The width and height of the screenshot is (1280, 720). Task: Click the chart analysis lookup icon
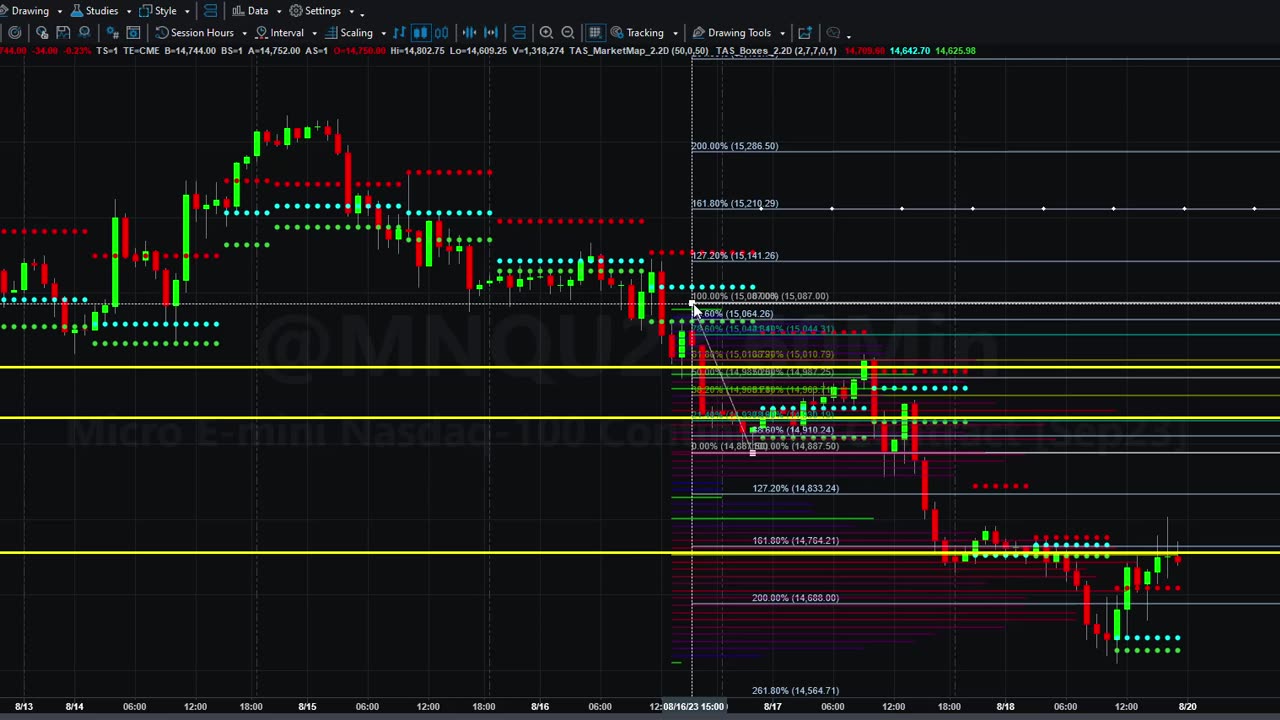tap(42, 33)
